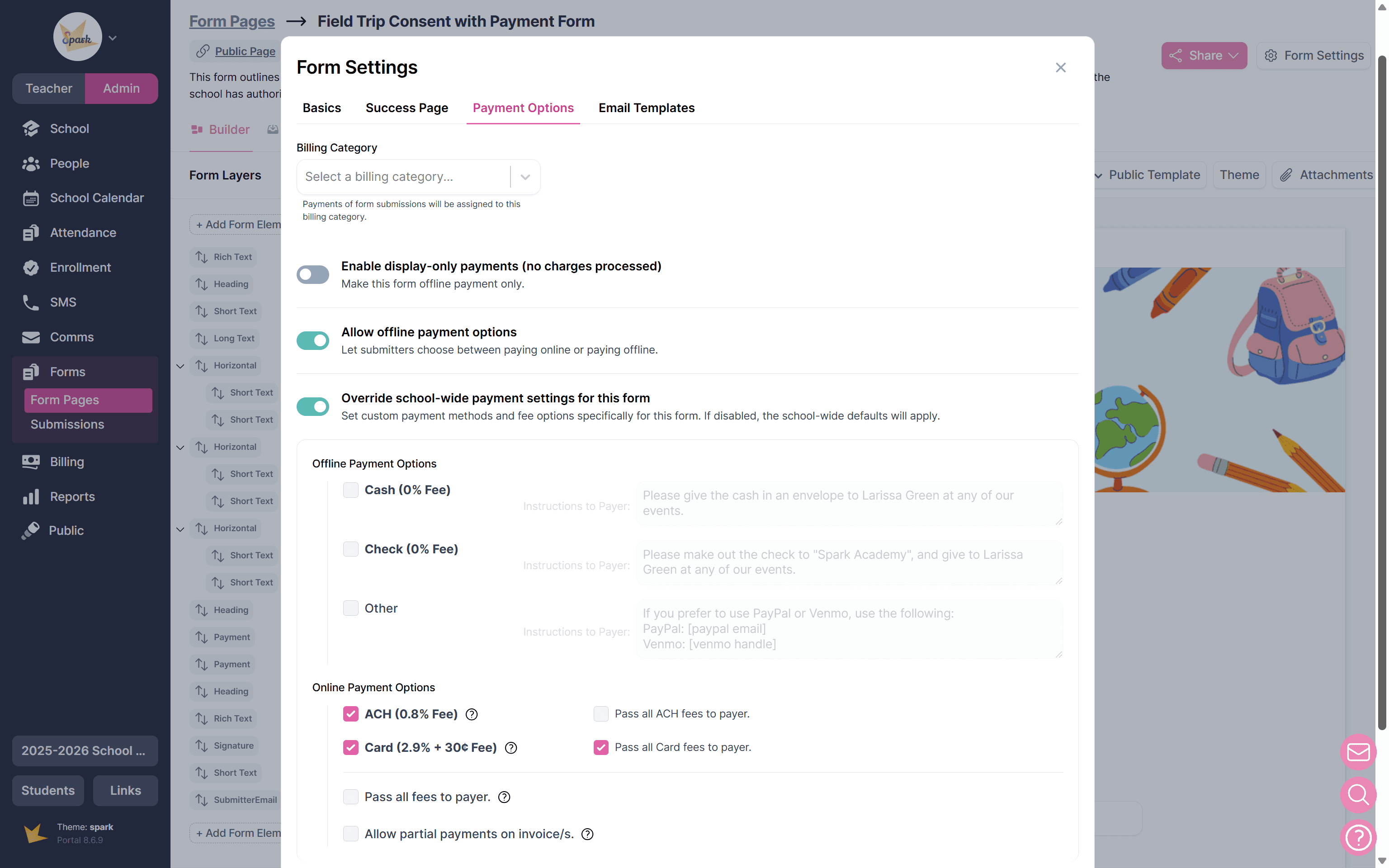This screenshot has width=1389, height=868.
Task: Open the Public Page link
Action: (x=245, y=52)
